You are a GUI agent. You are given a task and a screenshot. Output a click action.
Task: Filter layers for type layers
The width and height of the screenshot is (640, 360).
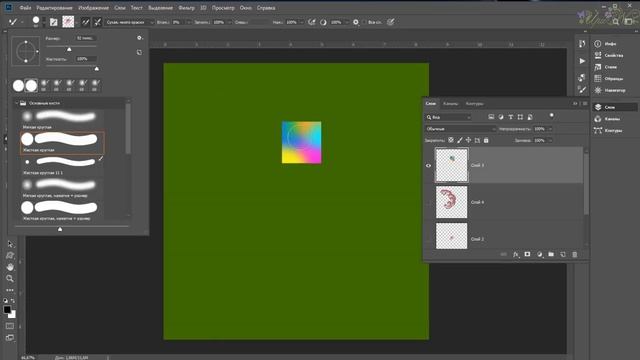click(x=511, y=117)
